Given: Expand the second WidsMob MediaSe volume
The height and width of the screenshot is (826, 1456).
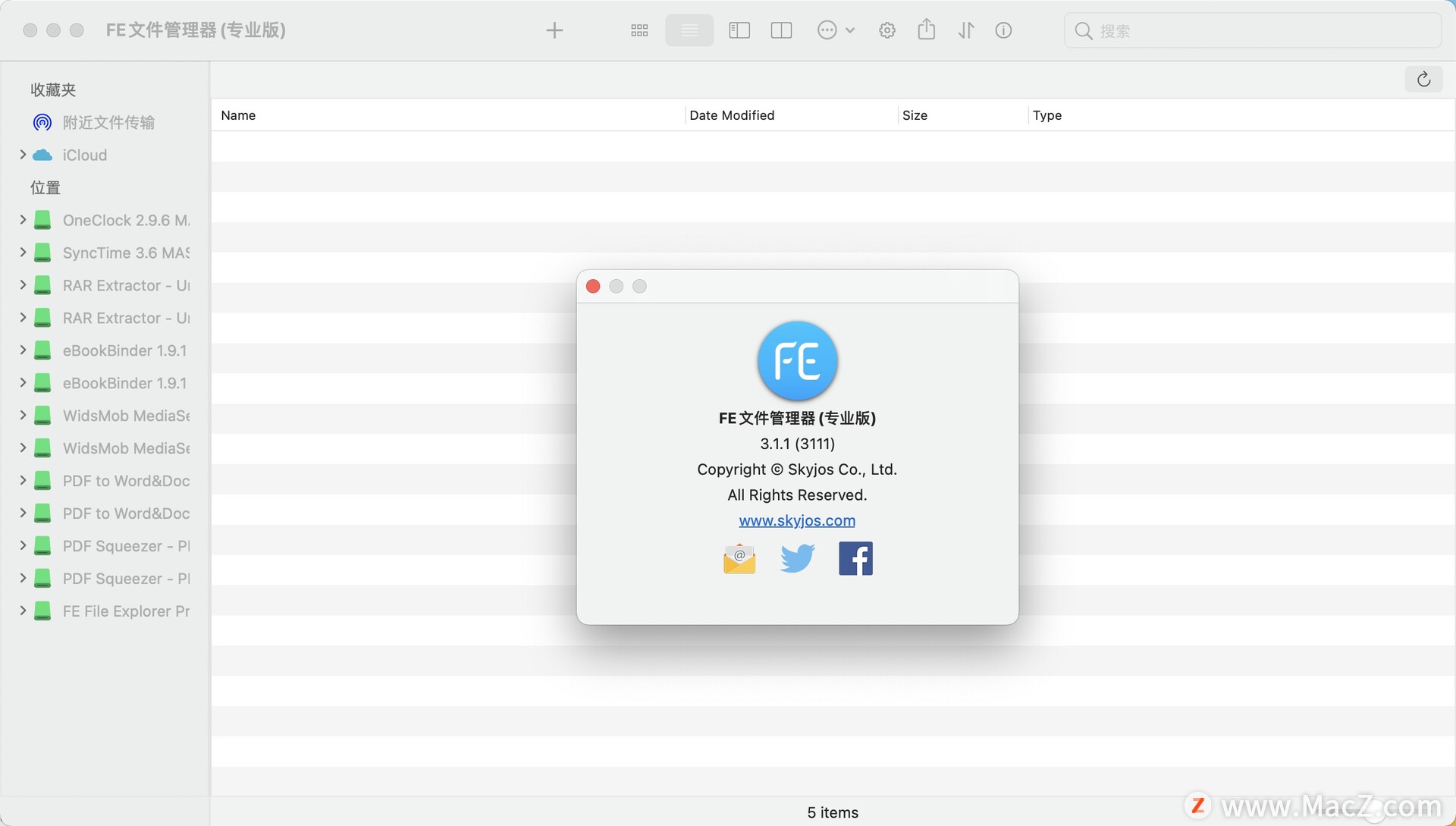Looking at the screenshot, I should tap(23, 448).
